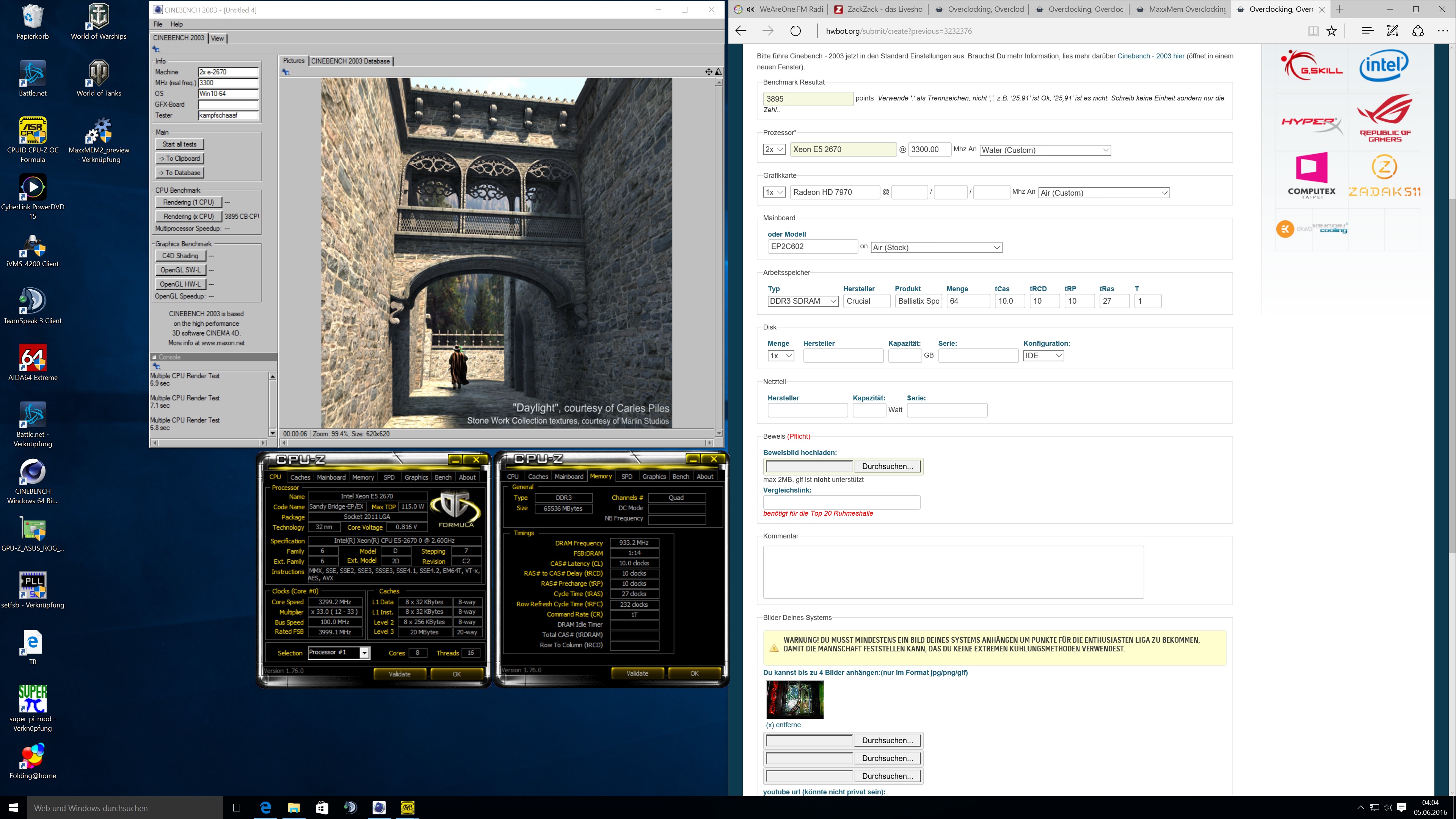Open GPU-Z_ASUS_ROG desktop icon
This screenshot has height=819, width=1456.
(x=33, y=533)
